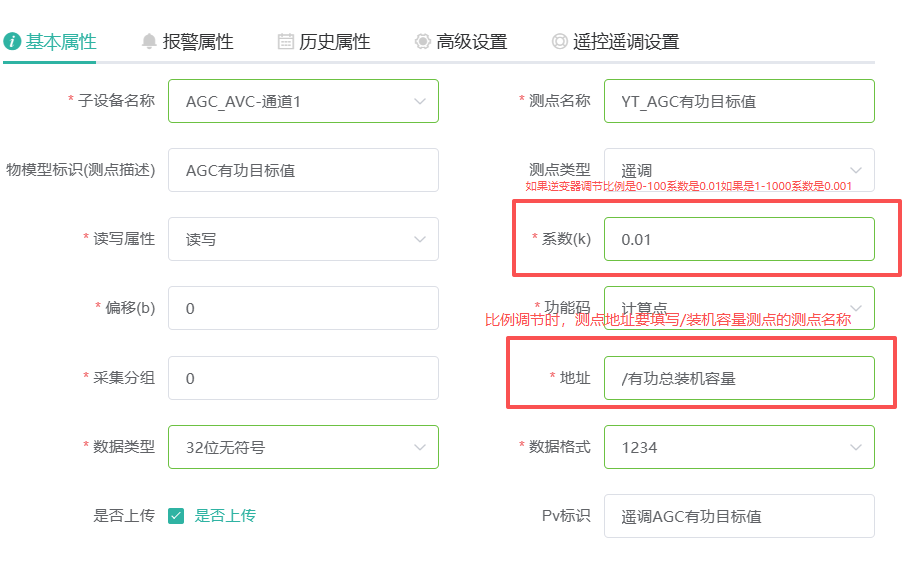Click the 偏移(b) input field

(x=302, y=308)
